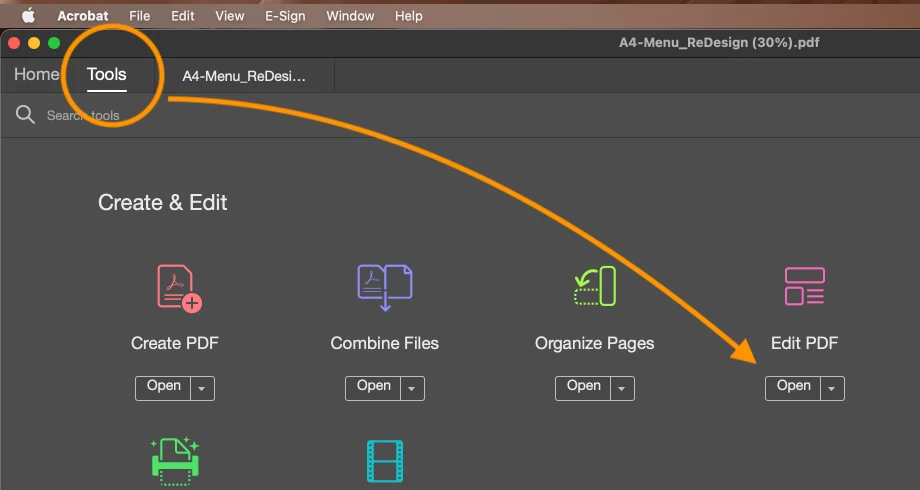Click the Create PDF tool icon
920x490 pixels.
(179, 289)
